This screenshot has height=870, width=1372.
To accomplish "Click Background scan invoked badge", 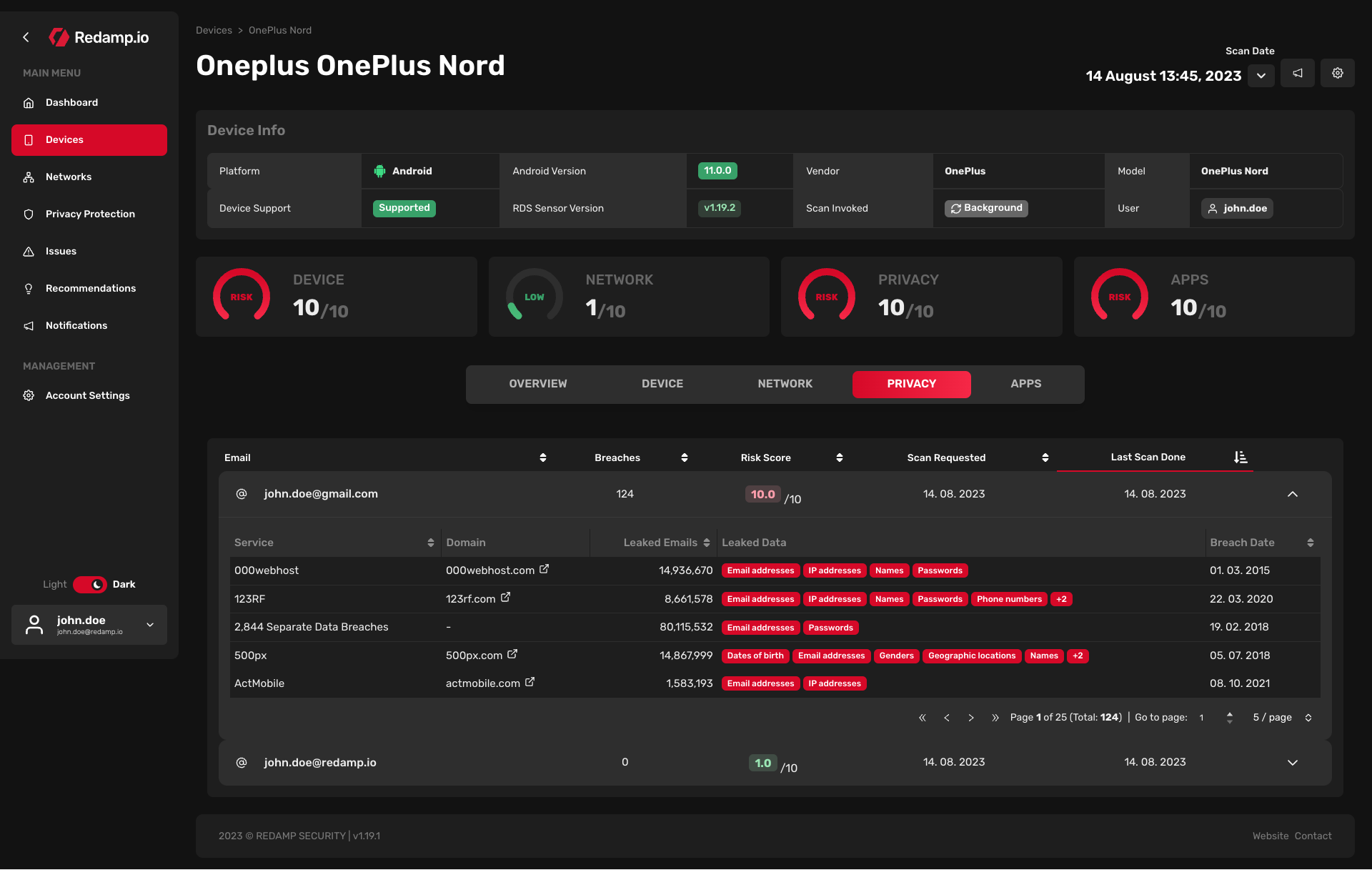I will click(x=986, y=209).
